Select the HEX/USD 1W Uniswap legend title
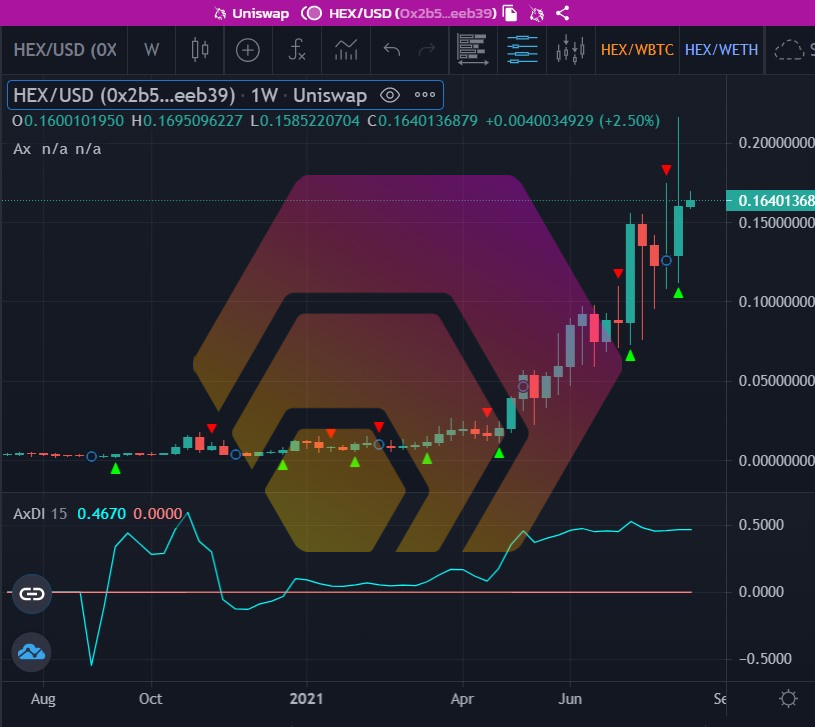Image resolution: width=815 pixels, height=727 pixels. click(x=190, y=95)
